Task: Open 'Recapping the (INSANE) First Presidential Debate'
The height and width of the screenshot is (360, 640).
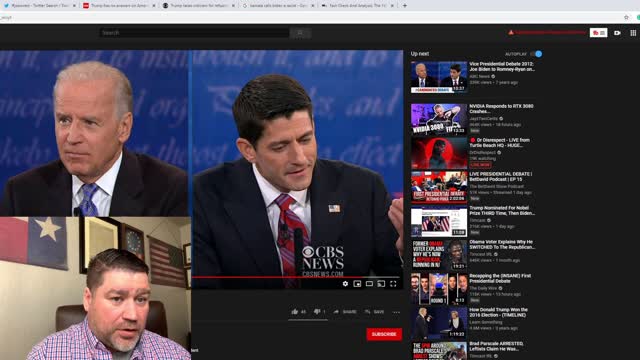Action: pos(500,278)
